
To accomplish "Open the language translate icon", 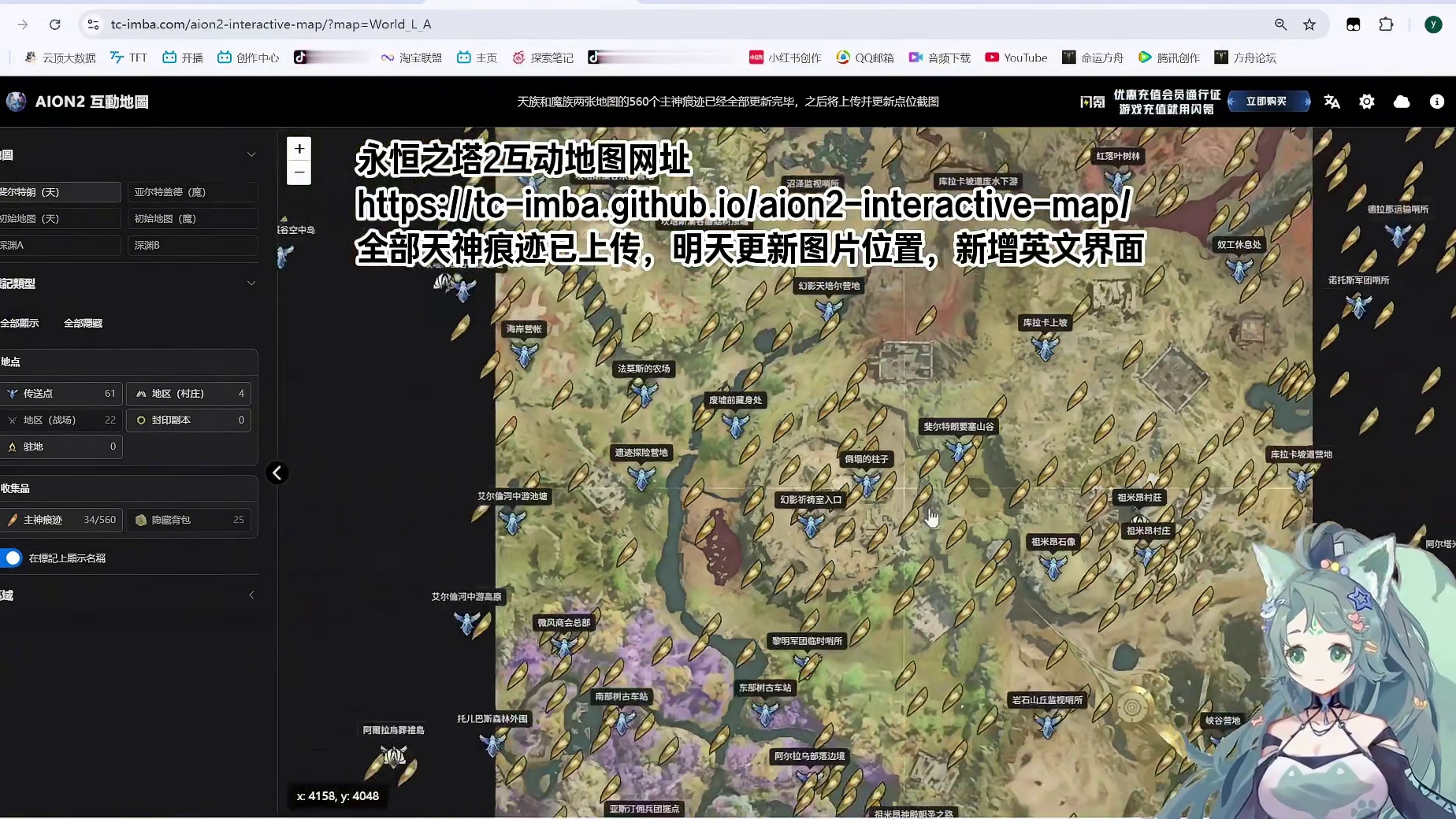I will point(1332,102).
